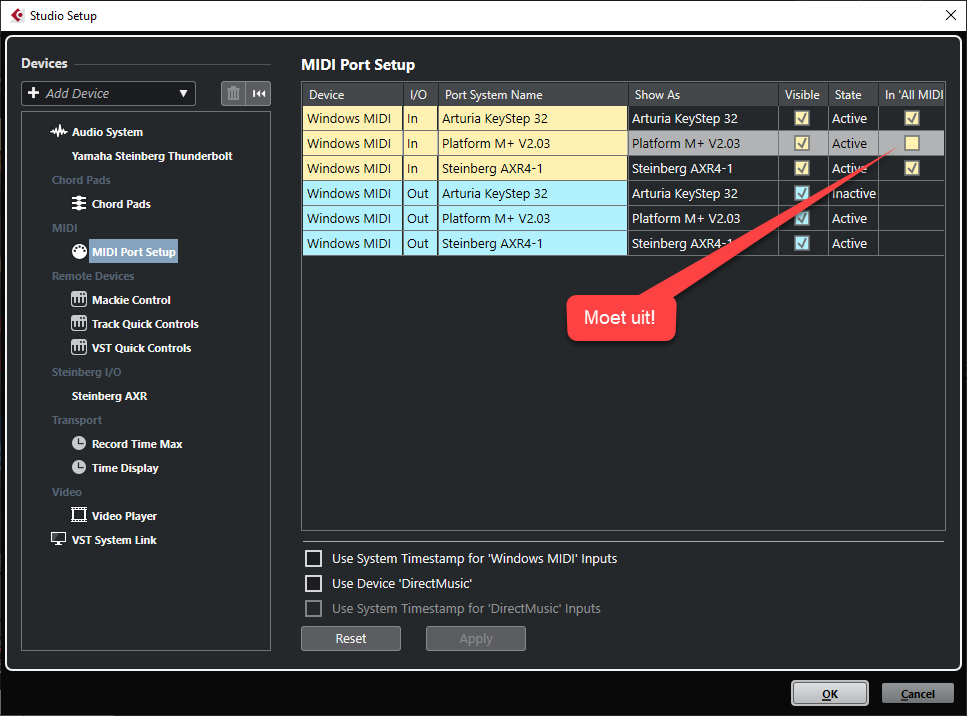Viewport: 967px width, 716px height.
Task: Select Track Quick Controls entry
Action: 145,324
